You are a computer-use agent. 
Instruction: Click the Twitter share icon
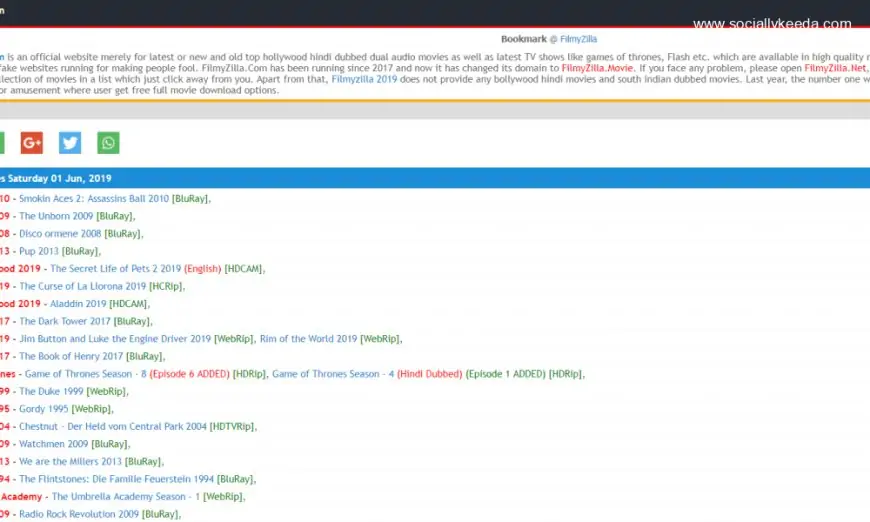(x=70, y=143)
